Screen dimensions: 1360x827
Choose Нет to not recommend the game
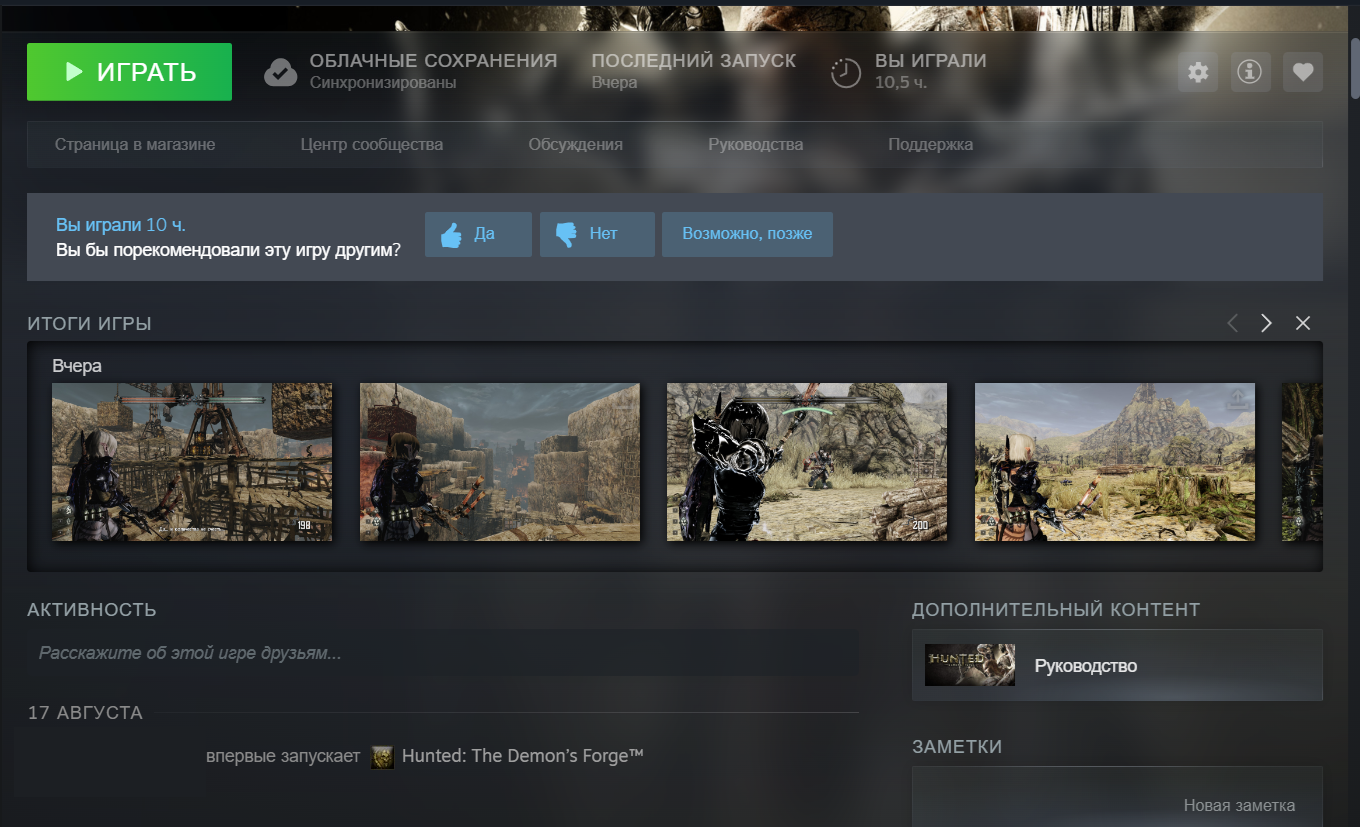597,234
